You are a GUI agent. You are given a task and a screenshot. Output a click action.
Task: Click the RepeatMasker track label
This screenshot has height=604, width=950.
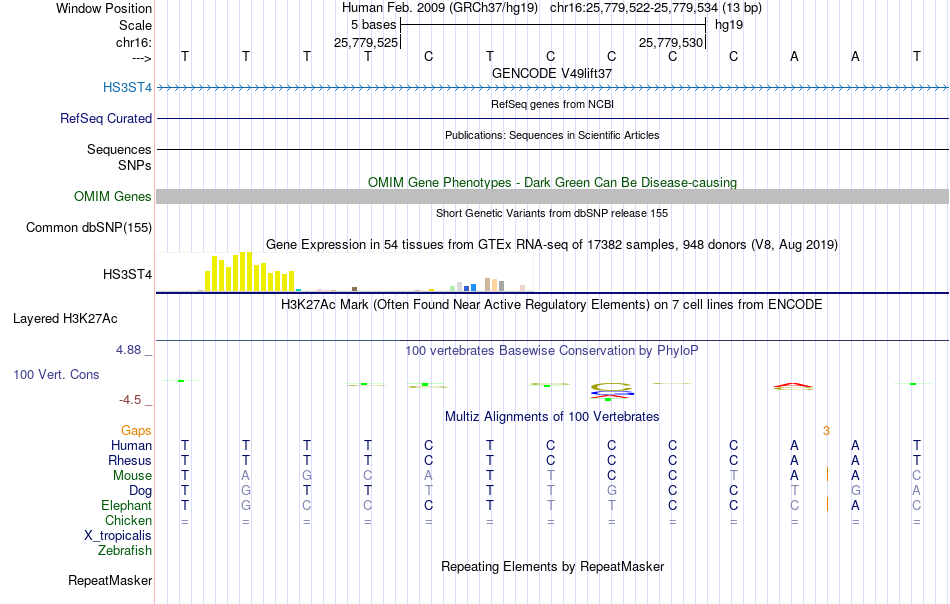tap(110, 580)
